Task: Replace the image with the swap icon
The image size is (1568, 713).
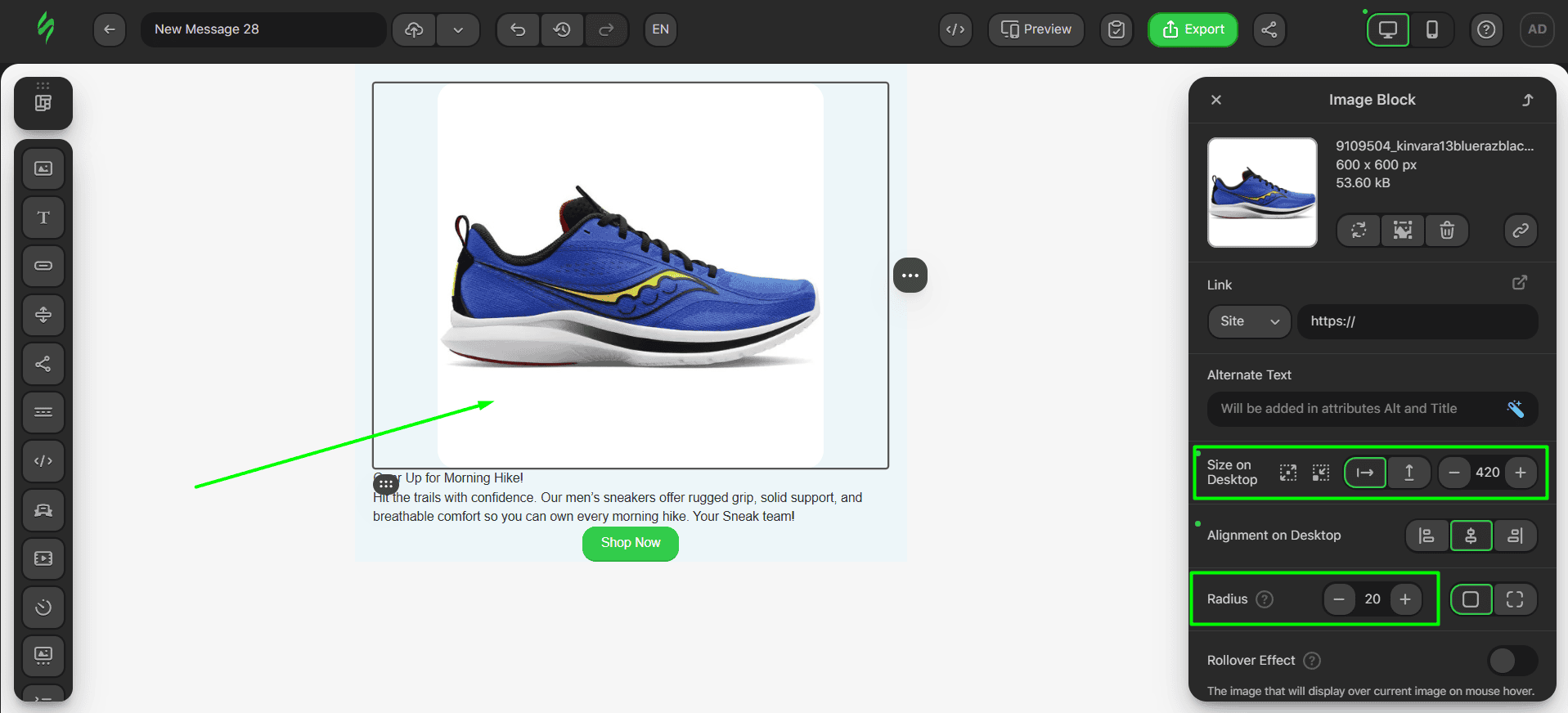Action: tap(1359, 231)
